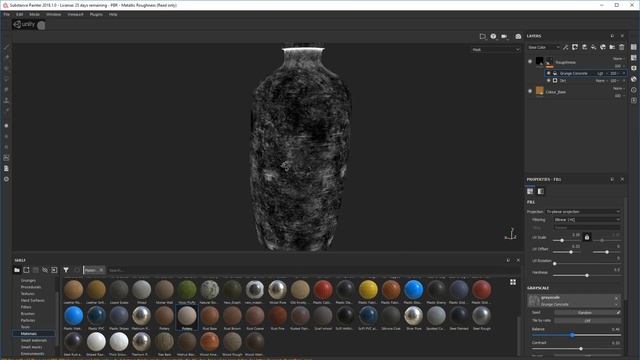Click the Contrast slider handle
640x360 pixels.
coord(581,349)
